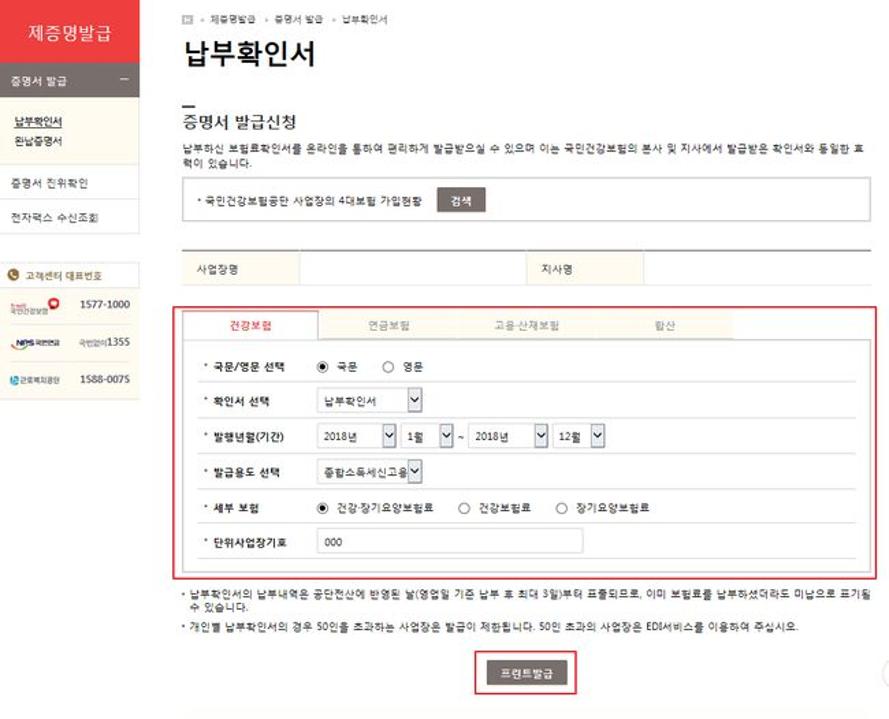Click the NPS 국민연금 logo
889x719 pixels.
[36, 343]
